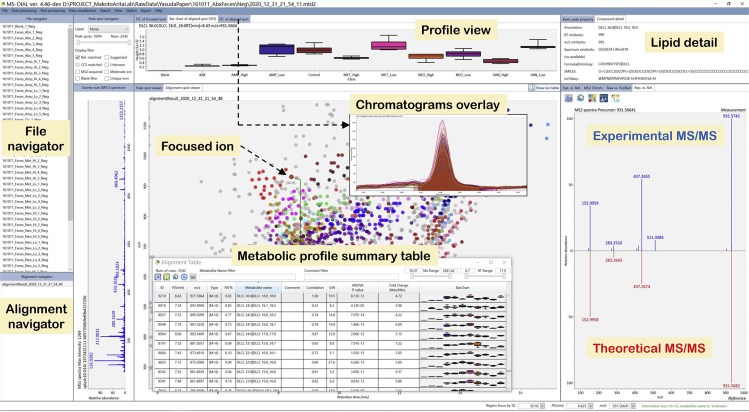749x412 pixels.
Task: Select Alignment Table row with ID 9218
Action: coord(332,296)
